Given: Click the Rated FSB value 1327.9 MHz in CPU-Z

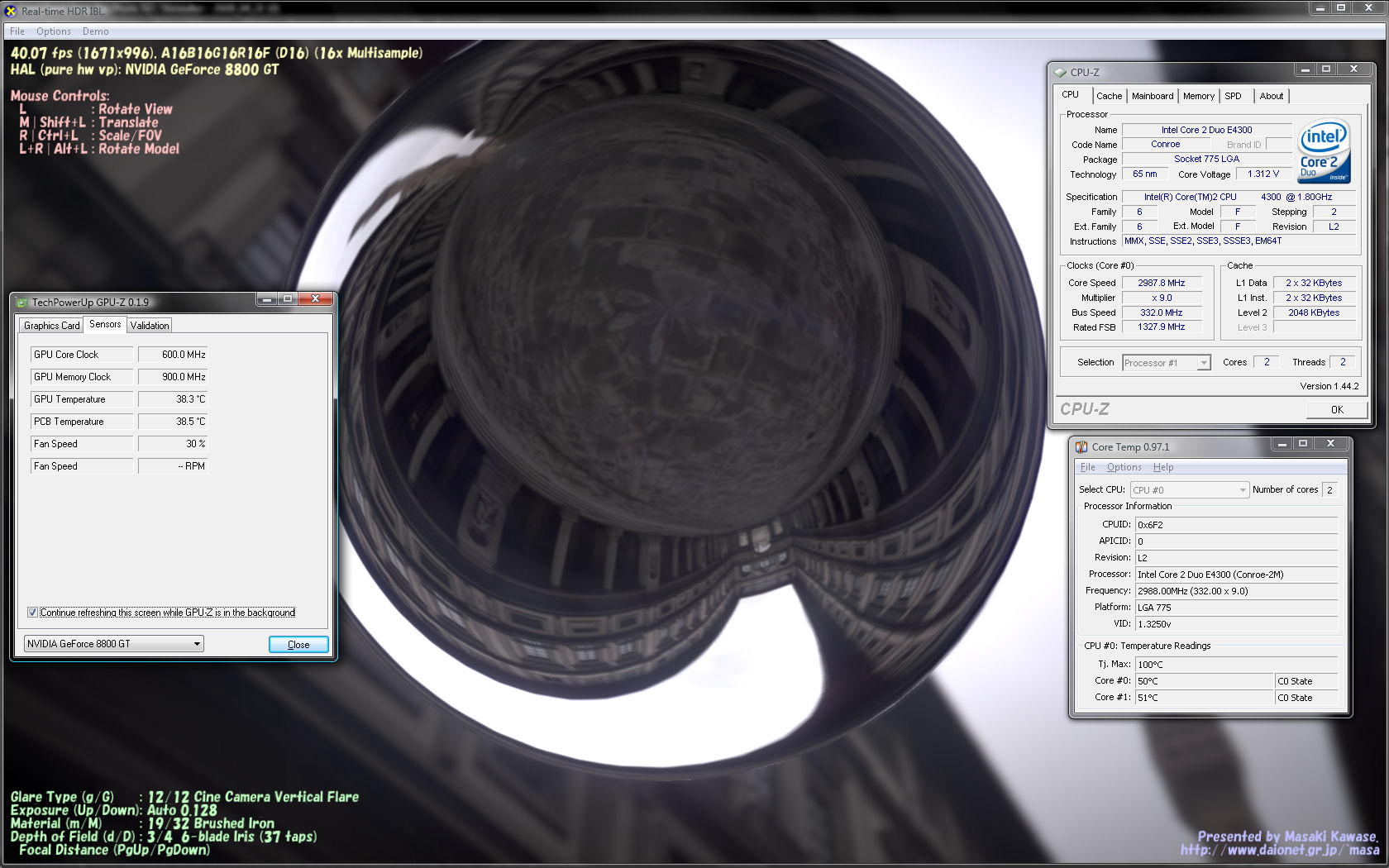Looking at the screenshot, I should pyautogui.click(x=1161, y=327).
